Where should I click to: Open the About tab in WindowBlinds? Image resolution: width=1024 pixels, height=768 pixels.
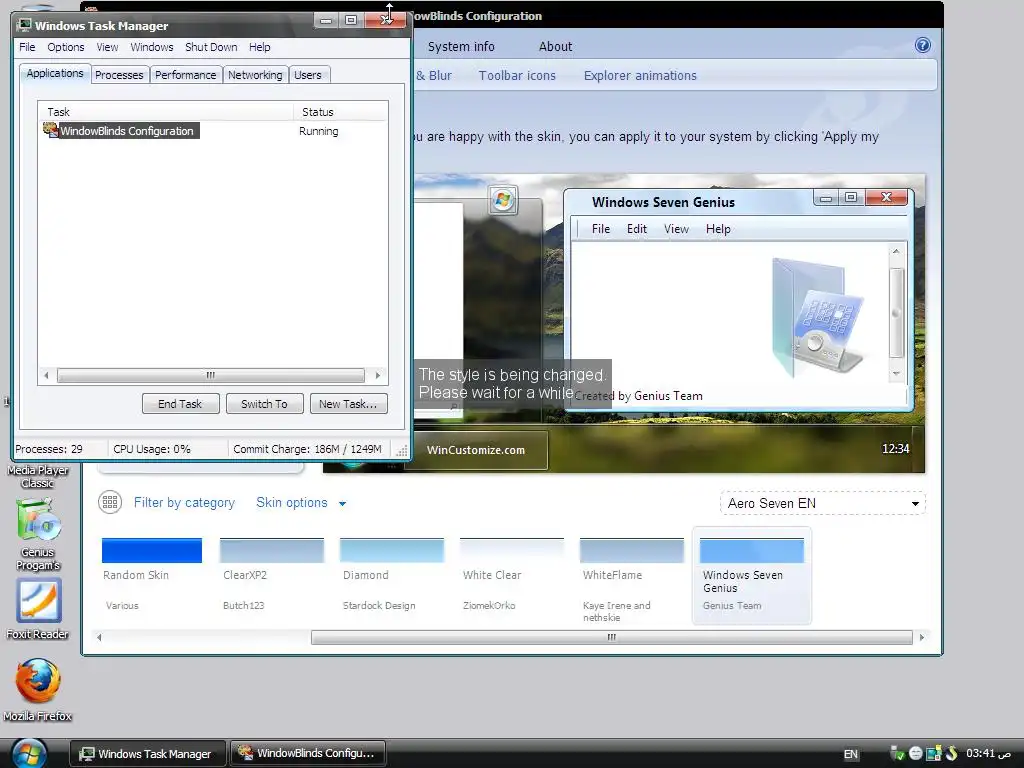[555, 46]
